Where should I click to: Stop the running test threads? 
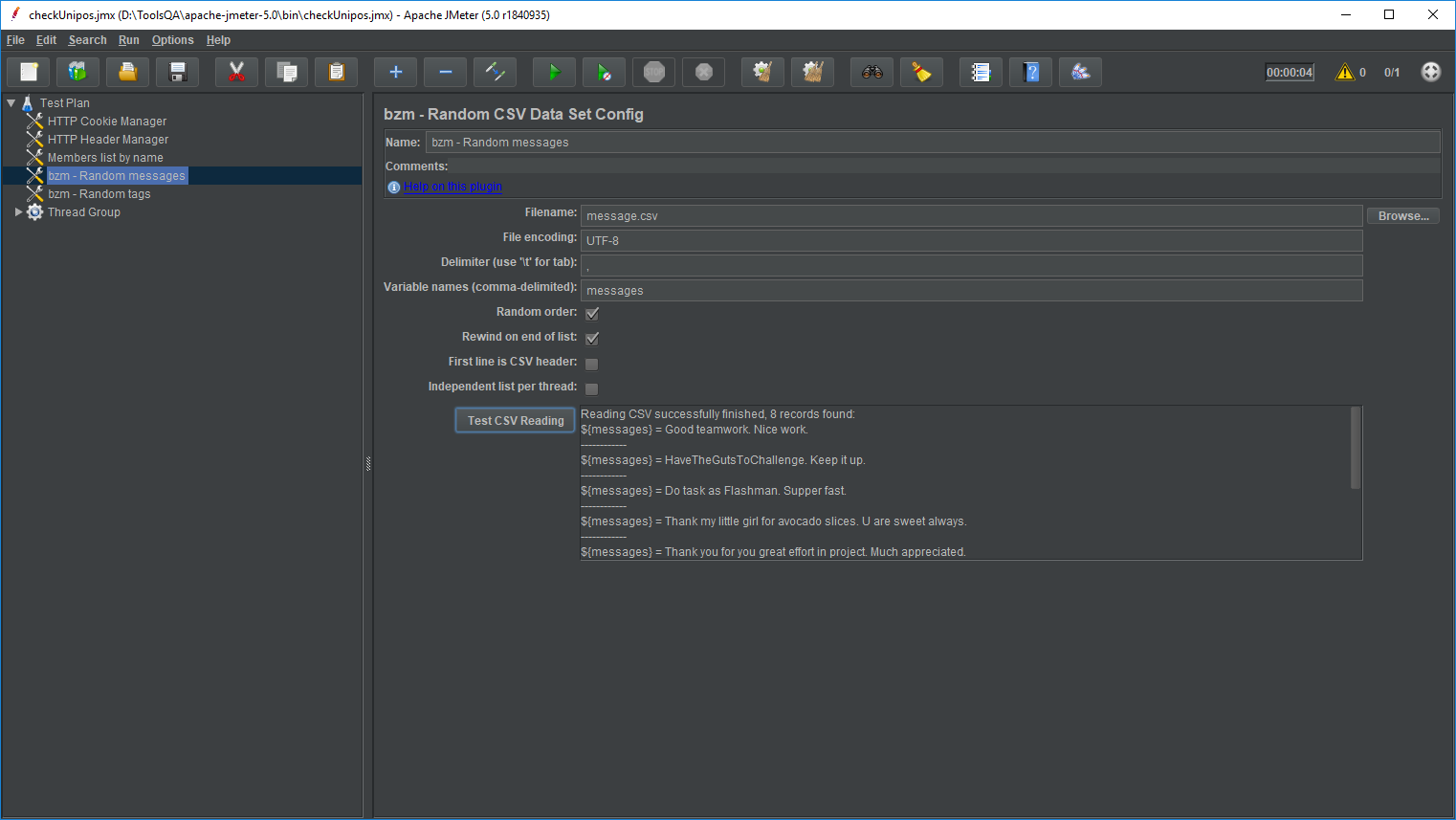pos(654,72)
